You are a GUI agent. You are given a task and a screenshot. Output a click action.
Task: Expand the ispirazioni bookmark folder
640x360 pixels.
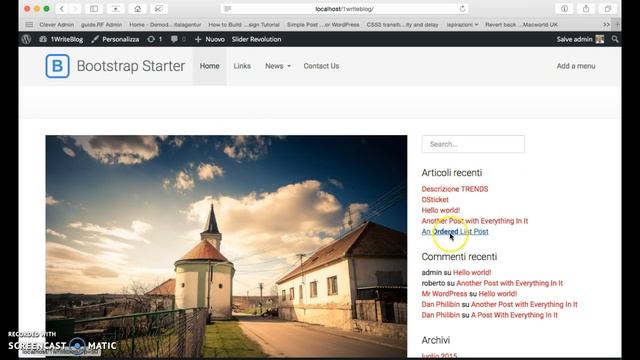tap(462, 24)
